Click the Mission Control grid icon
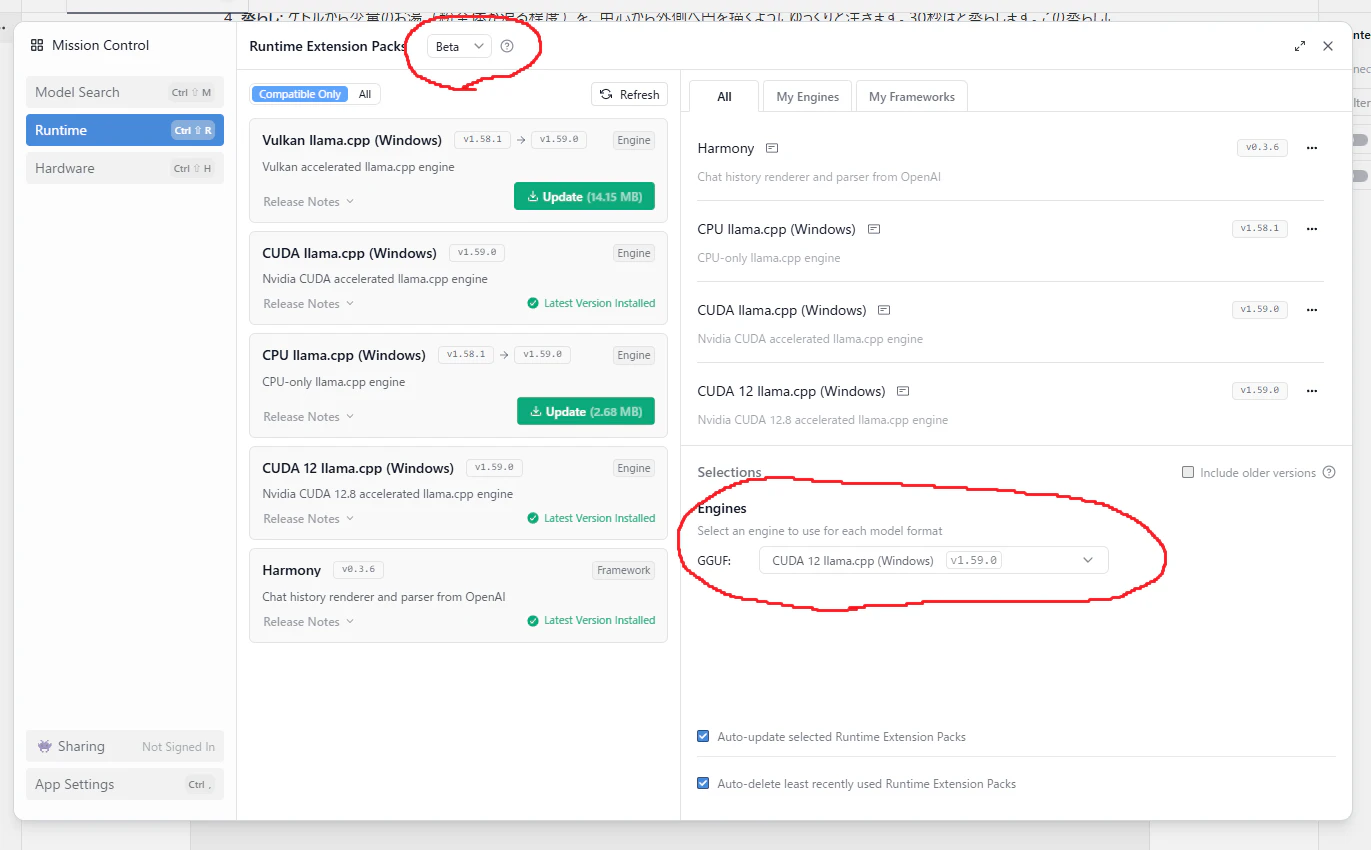 37,45
